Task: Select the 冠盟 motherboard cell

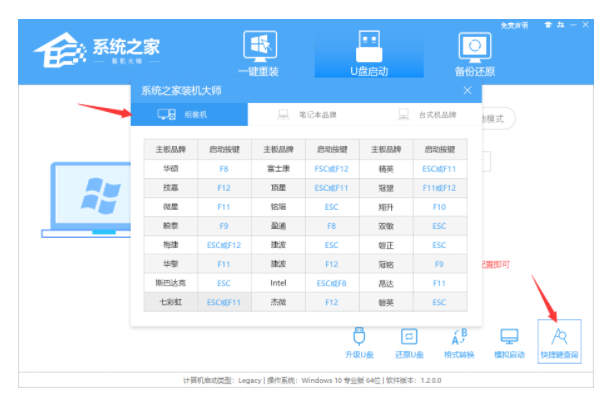Action: pos(386,188)
